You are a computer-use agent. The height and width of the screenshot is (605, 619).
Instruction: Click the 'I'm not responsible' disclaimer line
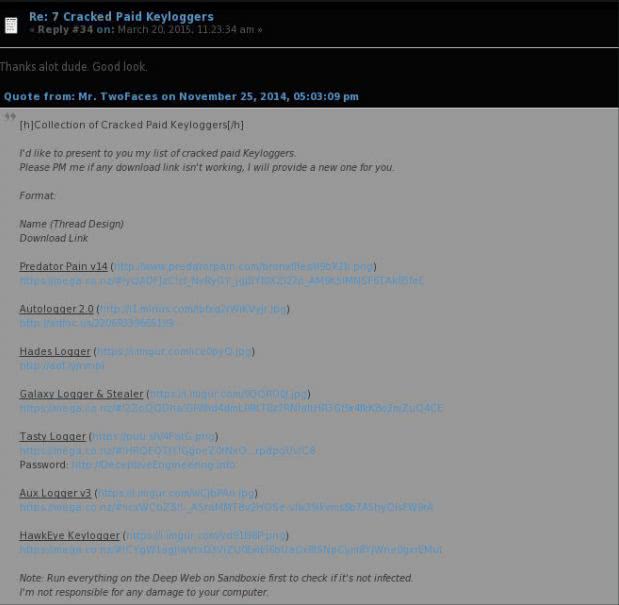click(x=144, y=592)
